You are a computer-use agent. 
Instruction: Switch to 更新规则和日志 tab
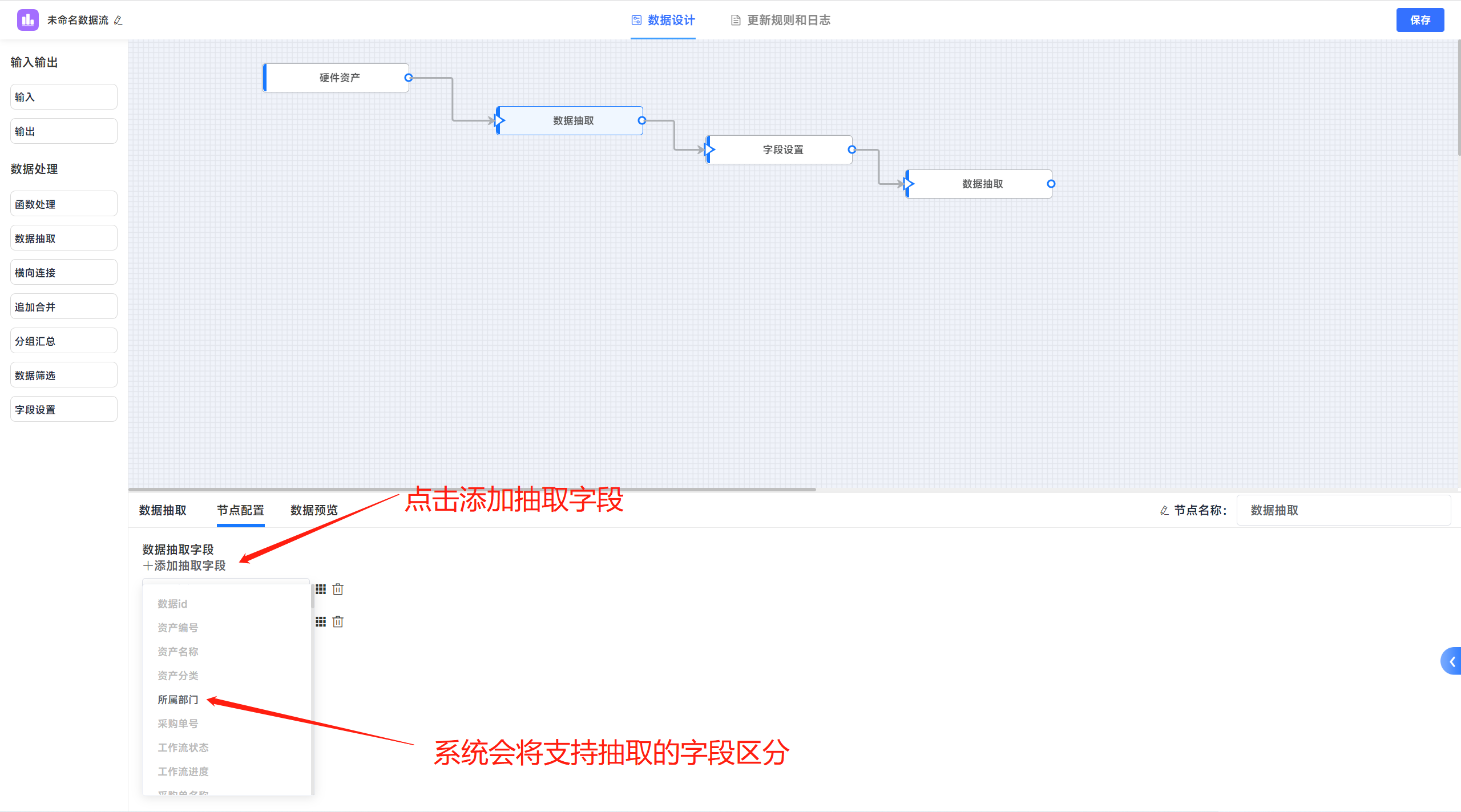[x=781, y=21]
